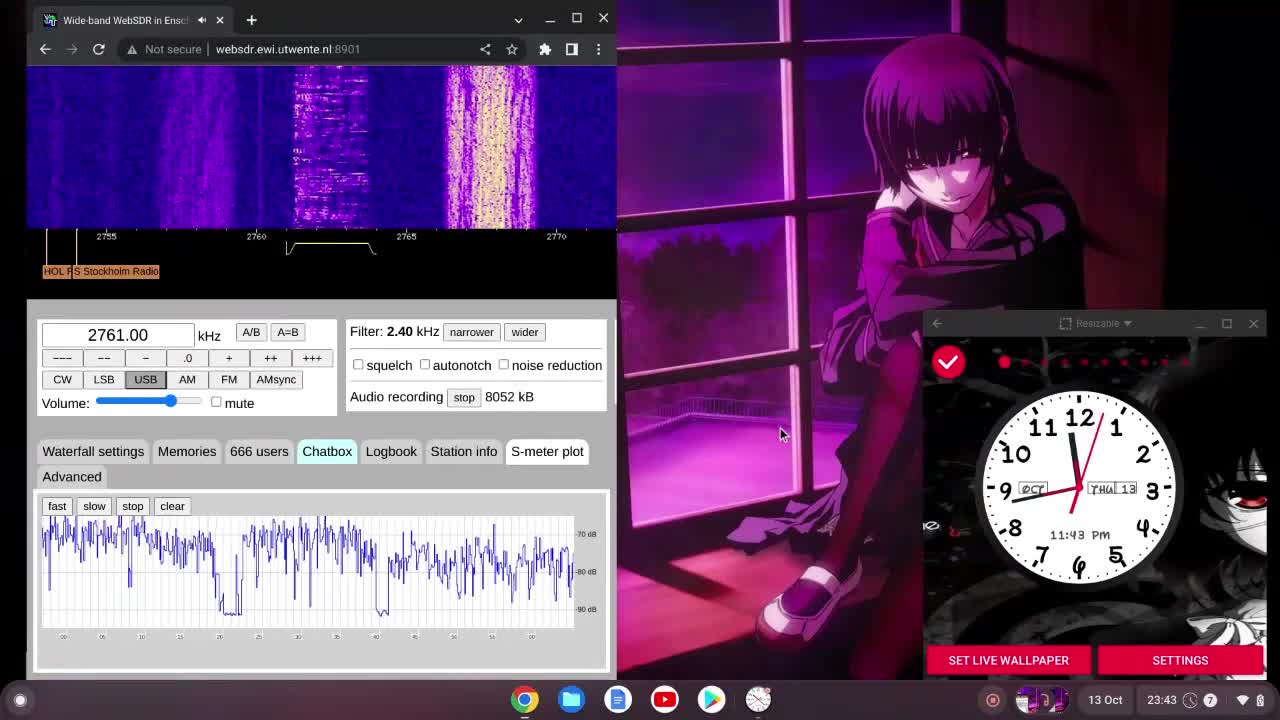The width and height of the screenshot is (1280, 720).
Task: Stop the audio recording
Action: coord(464,397)
